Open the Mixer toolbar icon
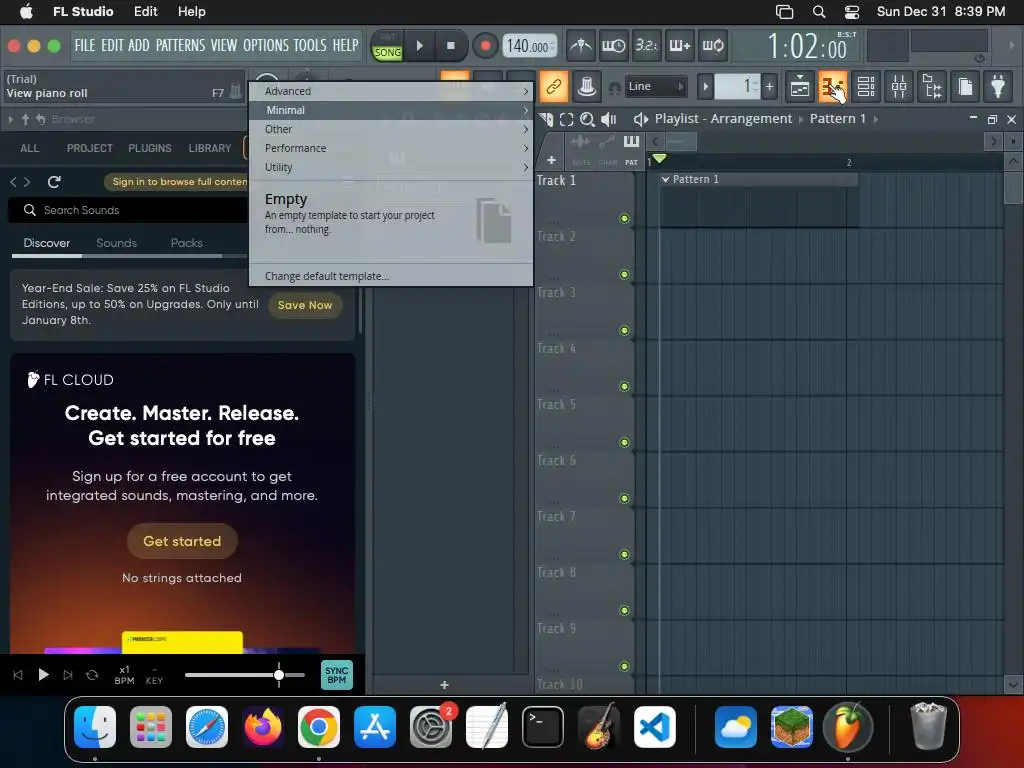This screenshot has height=768, width=1024. (x=899, y=86)
